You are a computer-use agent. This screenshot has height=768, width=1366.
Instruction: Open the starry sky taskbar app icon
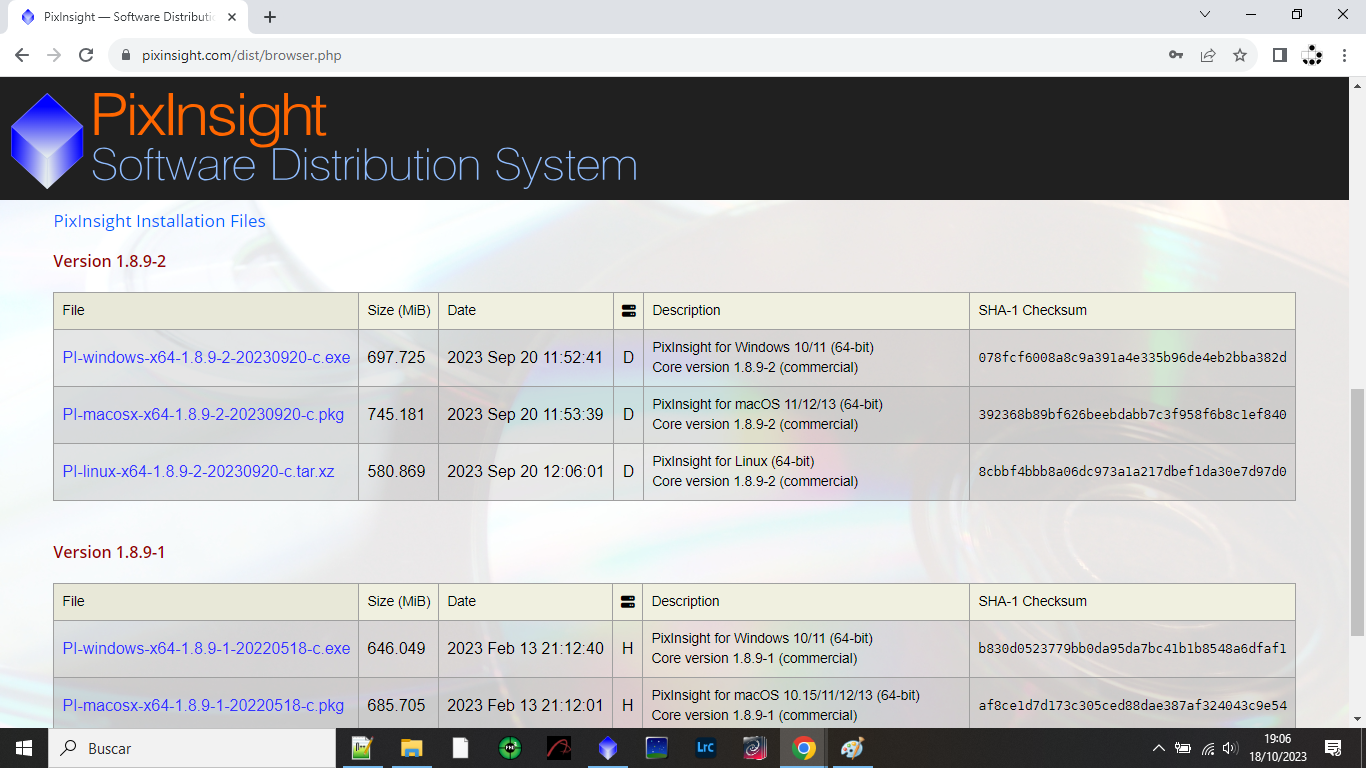[x=657, y=748]
